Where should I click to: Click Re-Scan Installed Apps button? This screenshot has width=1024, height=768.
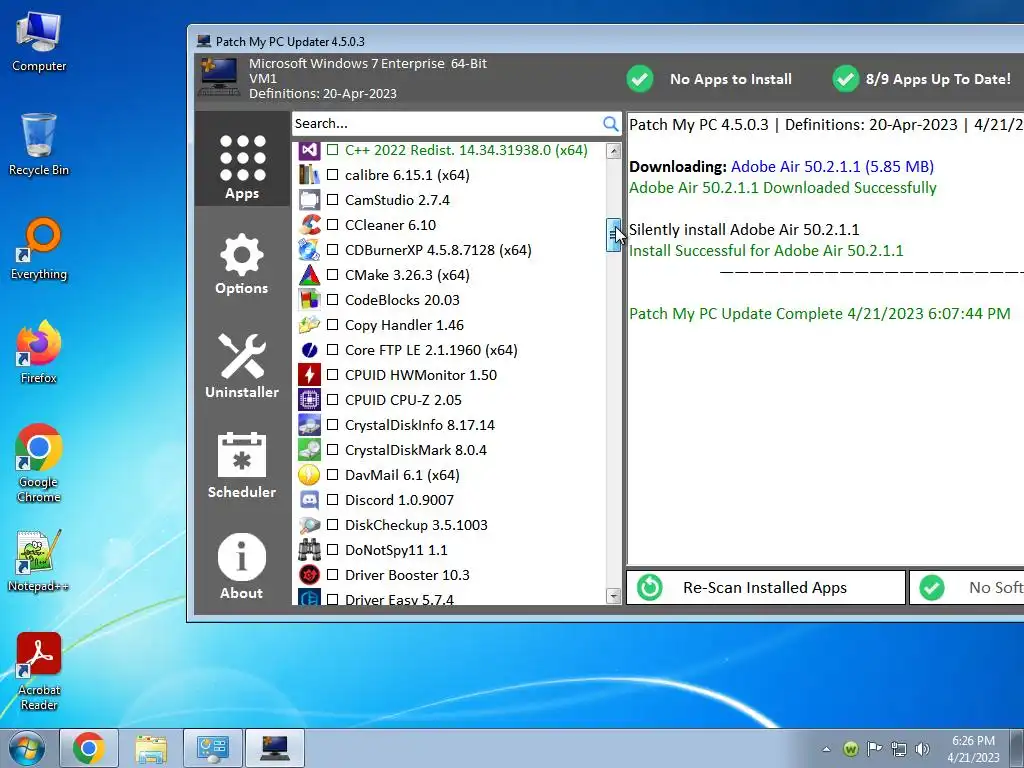[766, 588]
